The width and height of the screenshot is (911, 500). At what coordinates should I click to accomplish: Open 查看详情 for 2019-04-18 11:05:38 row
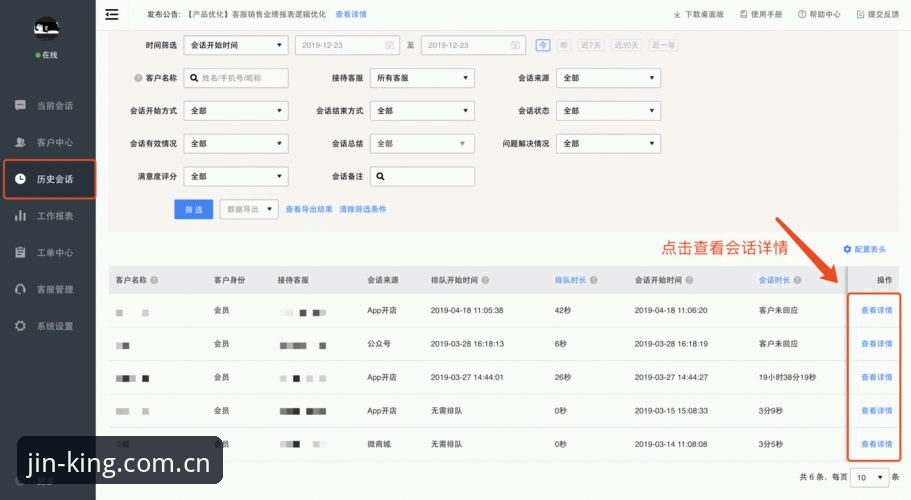(876, 311)
